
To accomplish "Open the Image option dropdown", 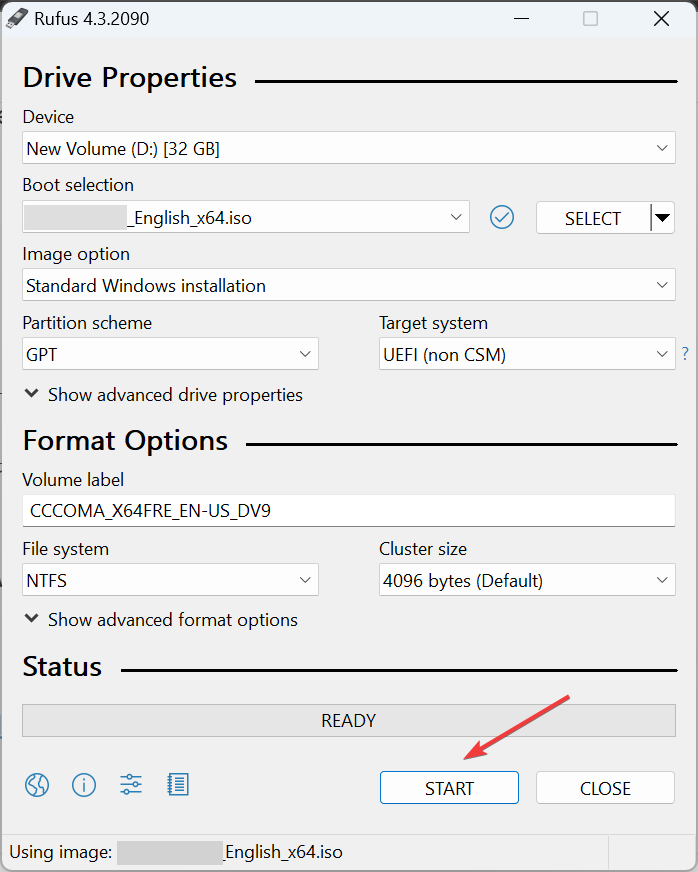I will point(349,285).
